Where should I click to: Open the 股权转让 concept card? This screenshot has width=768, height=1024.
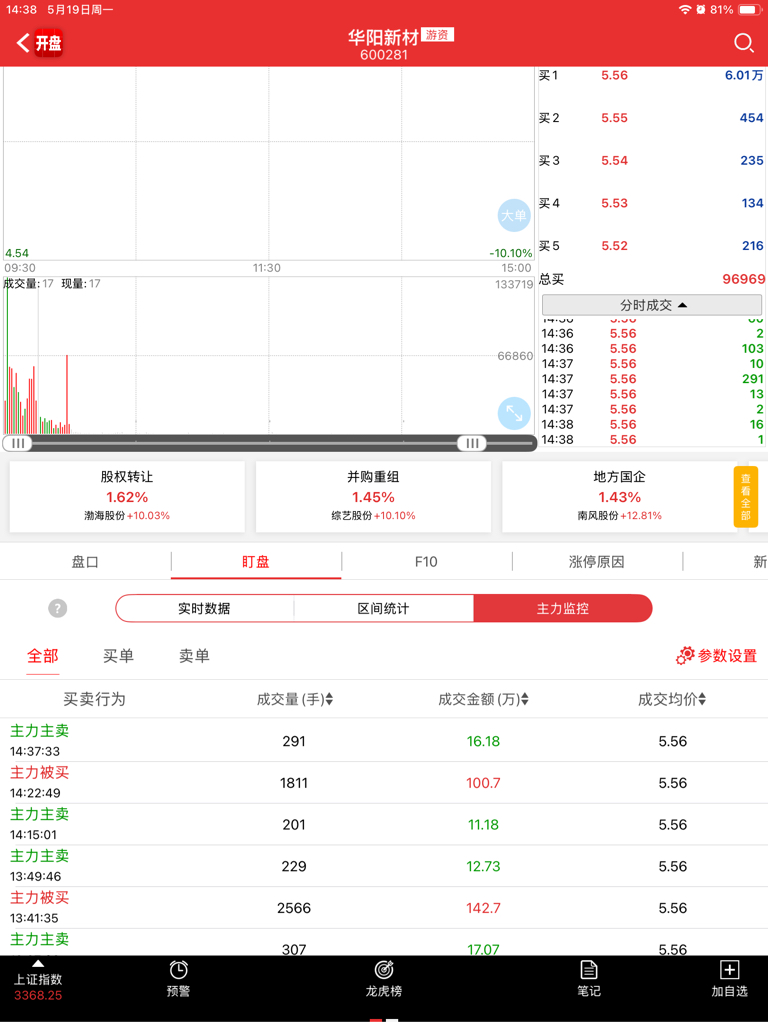127,496
